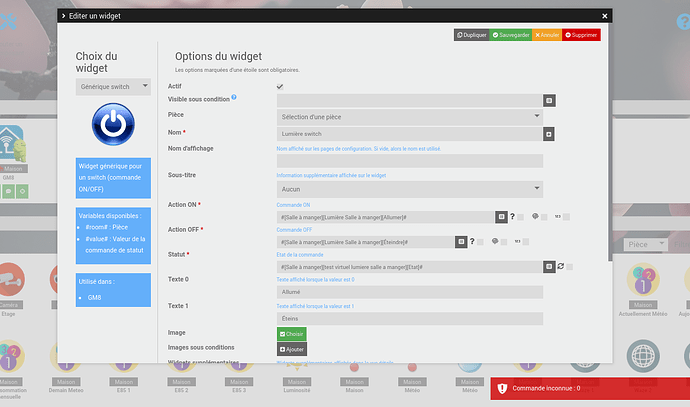Close the Editer un widget dialog

[x=605, y=16]
